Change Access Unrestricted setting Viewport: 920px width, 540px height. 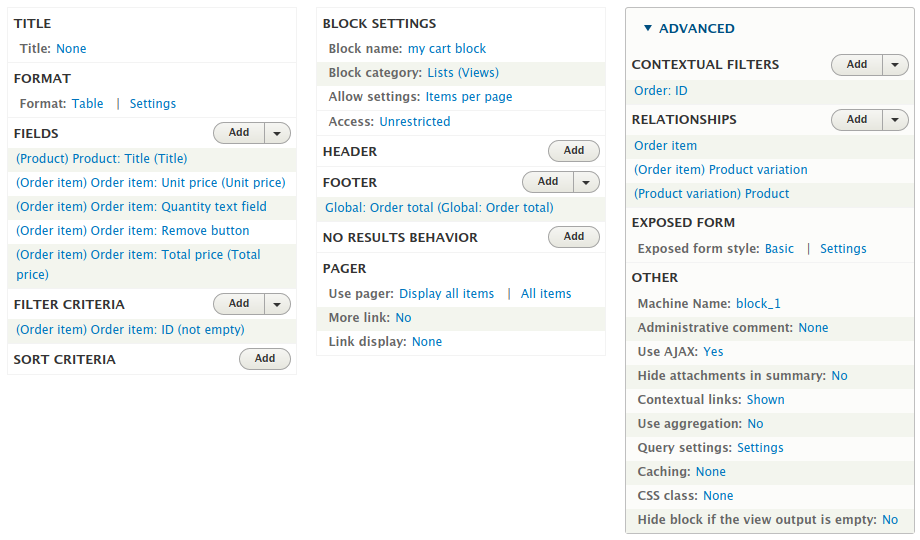tap(415, 122)
